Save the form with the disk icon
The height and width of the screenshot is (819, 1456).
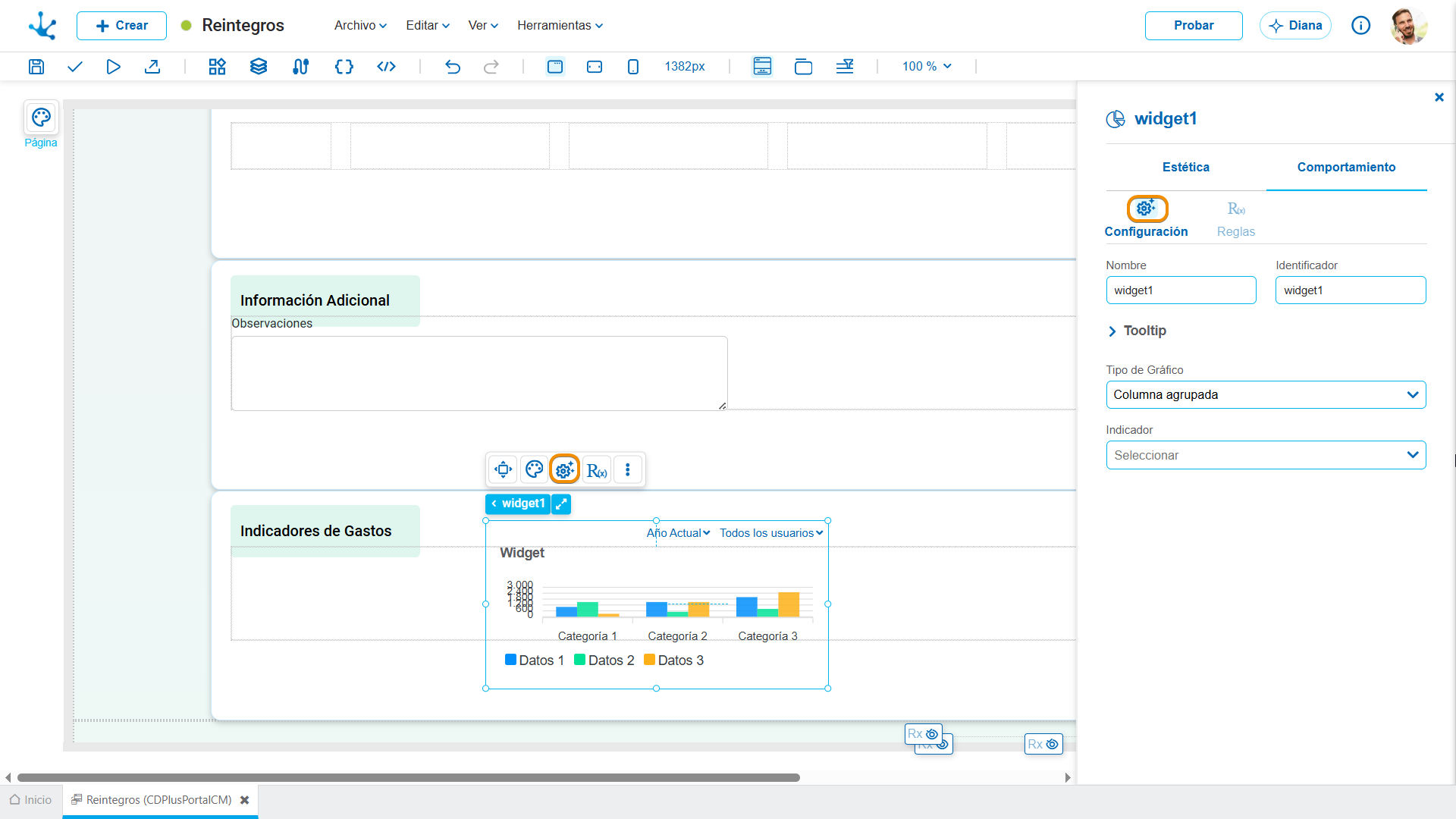point(36,67)
